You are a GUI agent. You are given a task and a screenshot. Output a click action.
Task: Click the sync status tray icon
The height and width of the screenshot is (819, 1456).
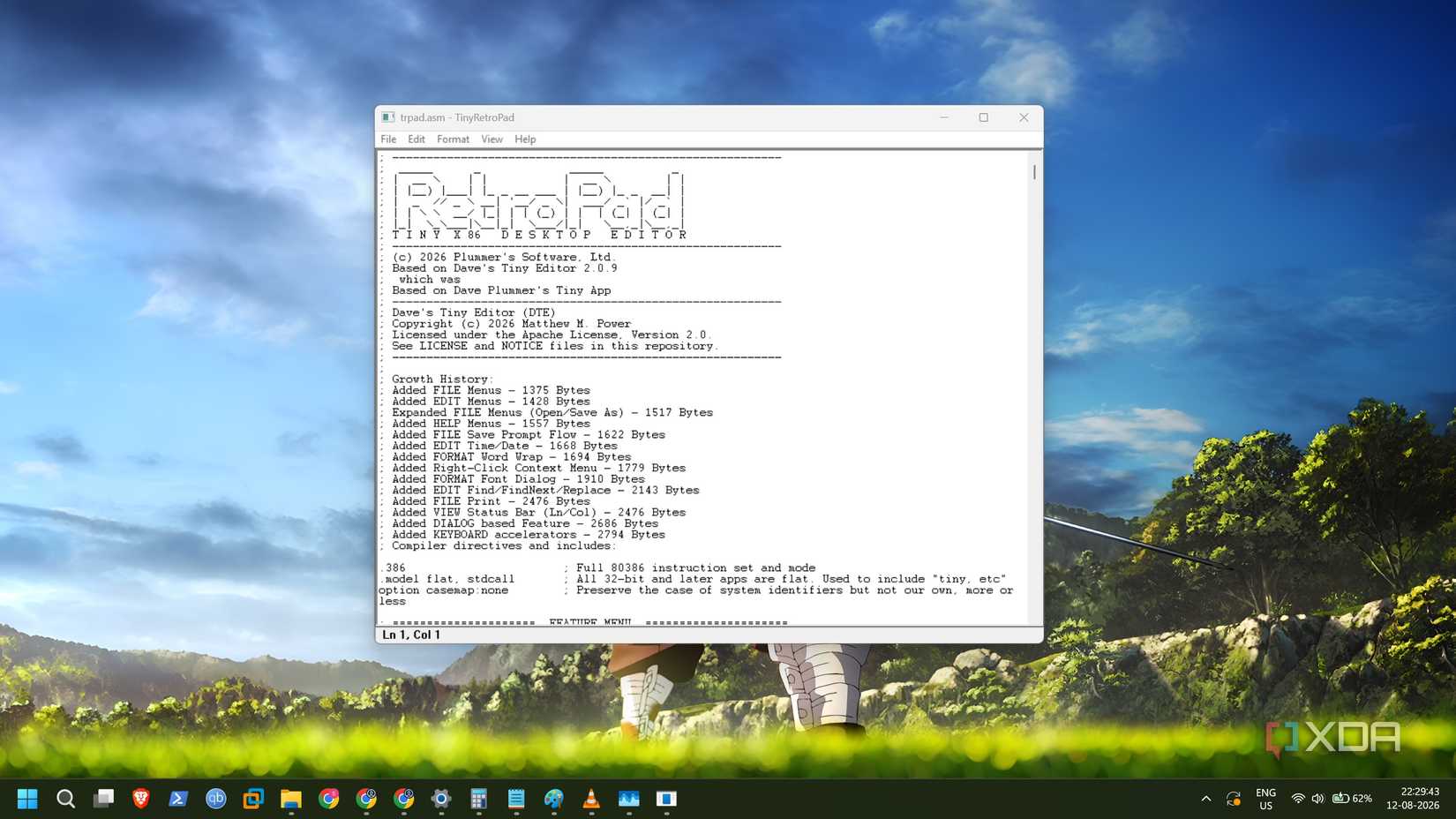[x=1234, y=799]
